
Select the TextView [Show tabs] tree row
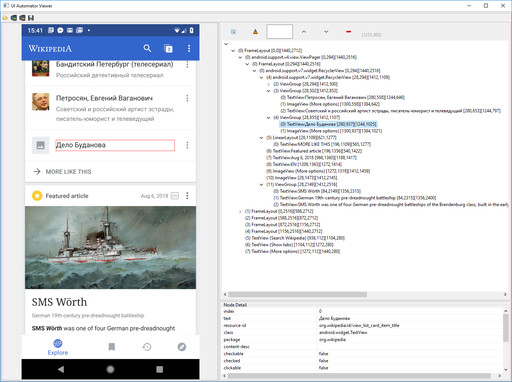[289, 245]
